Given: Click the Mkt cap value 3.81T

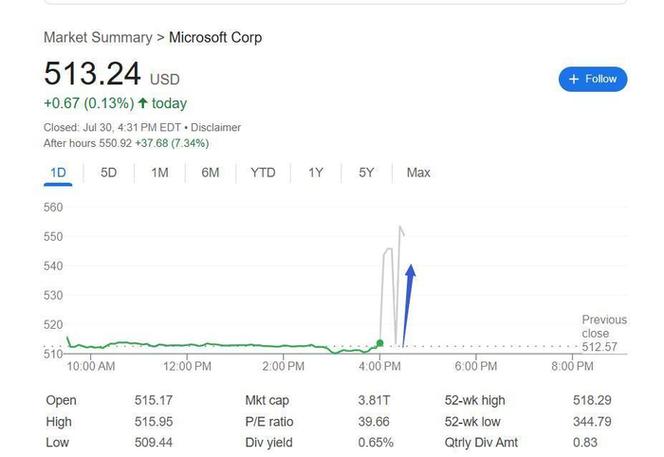Looking at the screenshot, I should 374,400.
